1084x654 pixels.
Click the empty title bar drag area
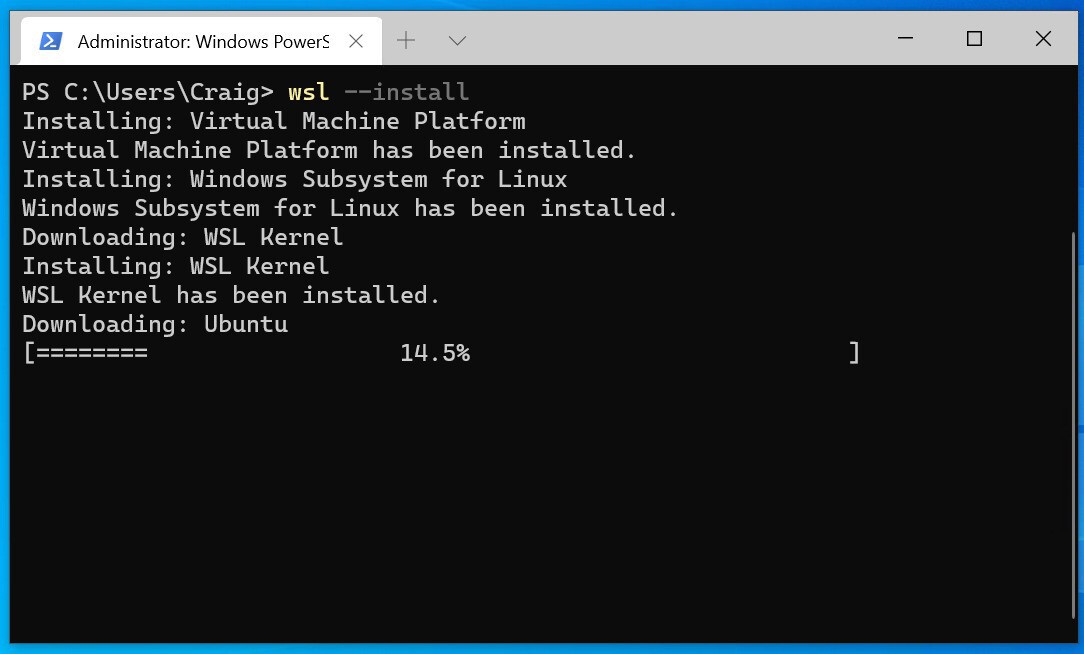pos(680,39)
